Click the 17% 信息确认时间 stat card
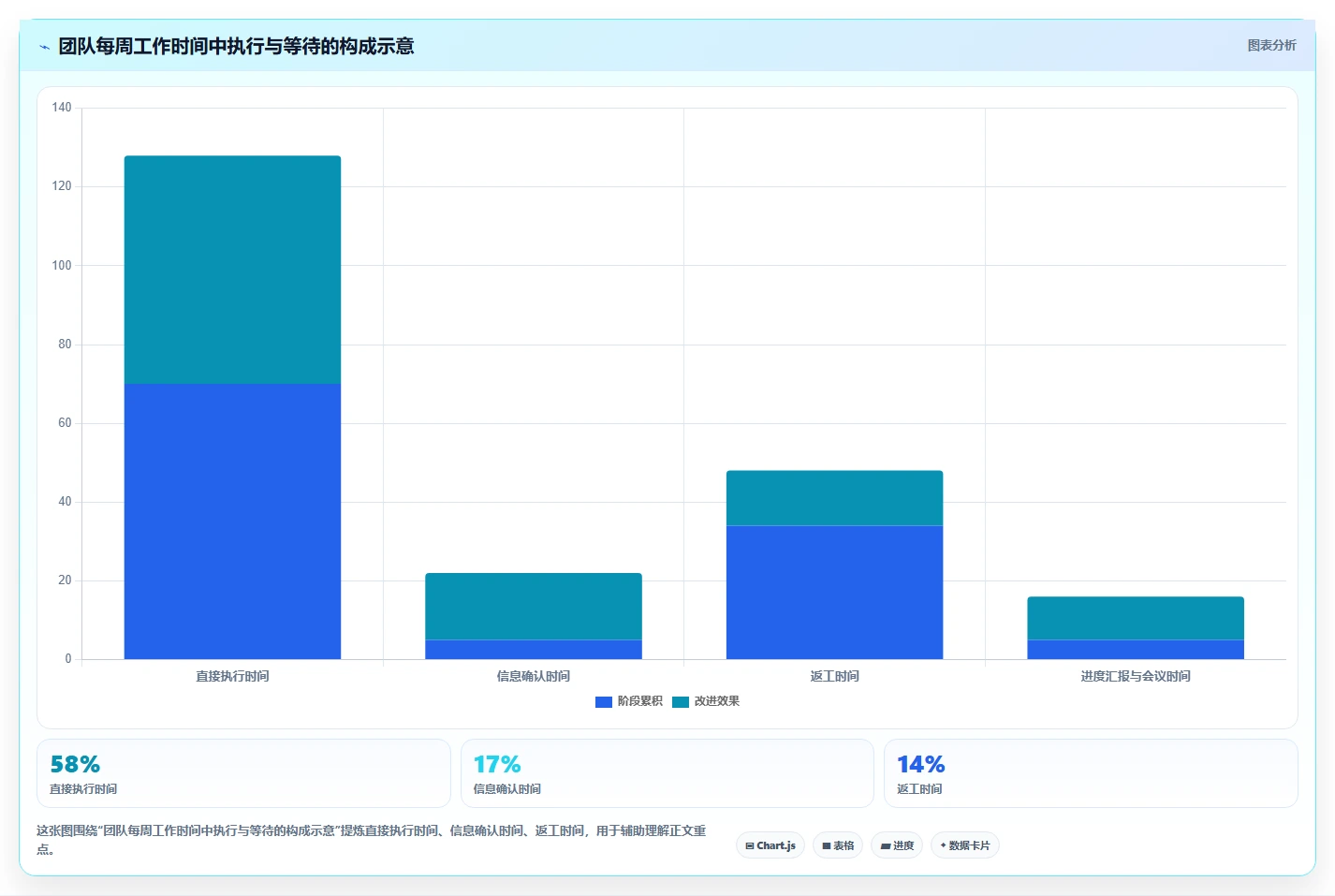The image size is (1335, 896). coord(667,773)
